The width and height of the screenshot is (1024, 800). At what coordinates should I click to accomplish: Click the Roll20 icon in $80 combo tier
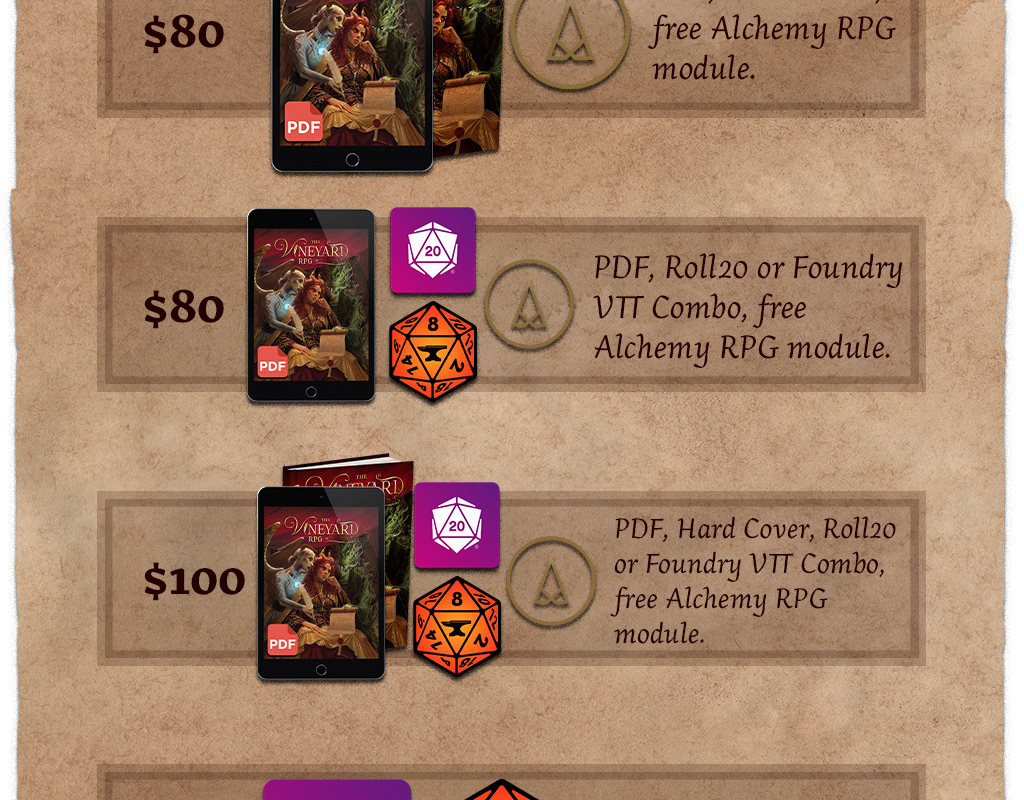tap(432, 251)
